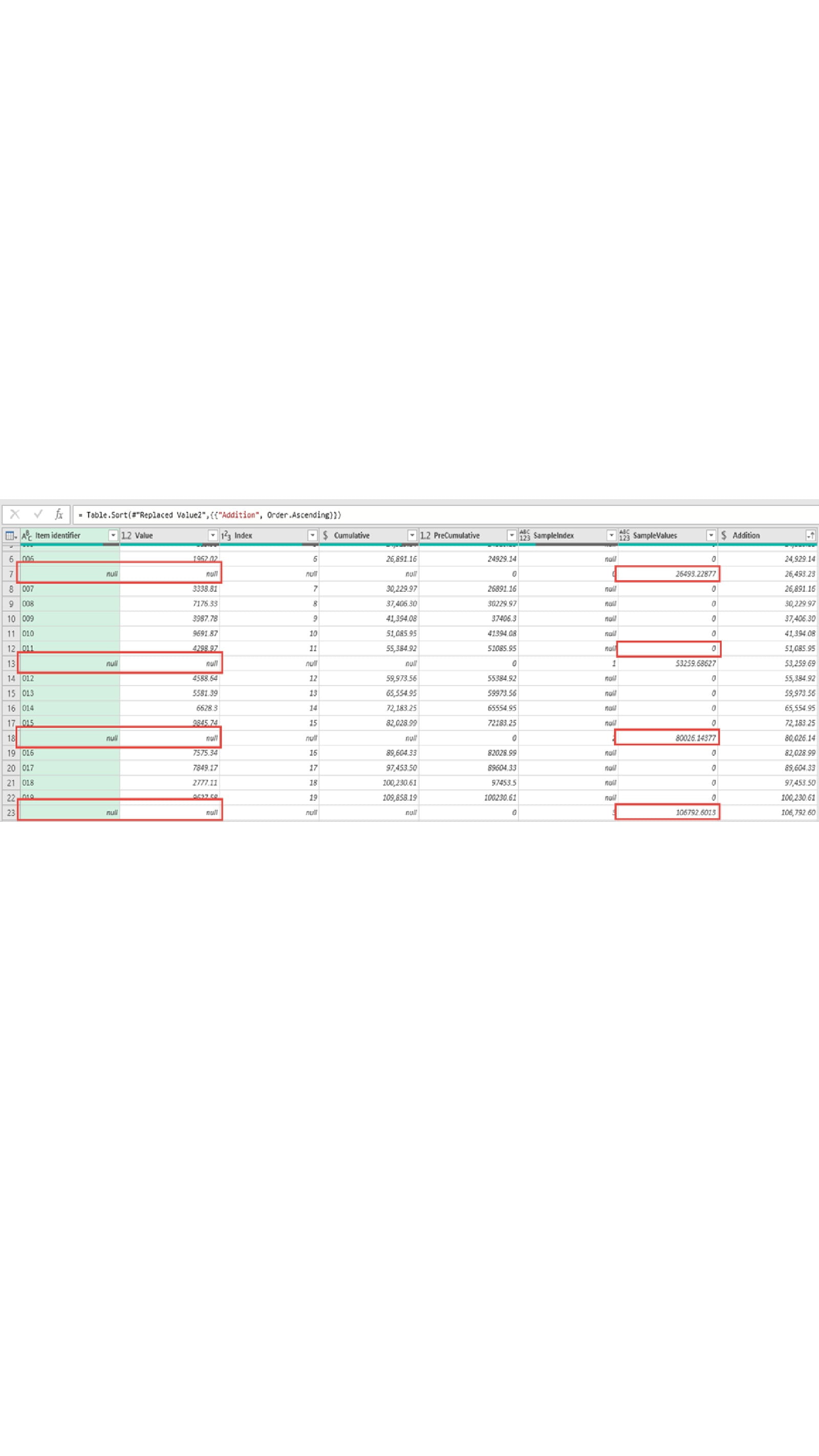819x1456 pixels.
Task: Click the cancel formula X icon
Action: [x=15, y=515]
